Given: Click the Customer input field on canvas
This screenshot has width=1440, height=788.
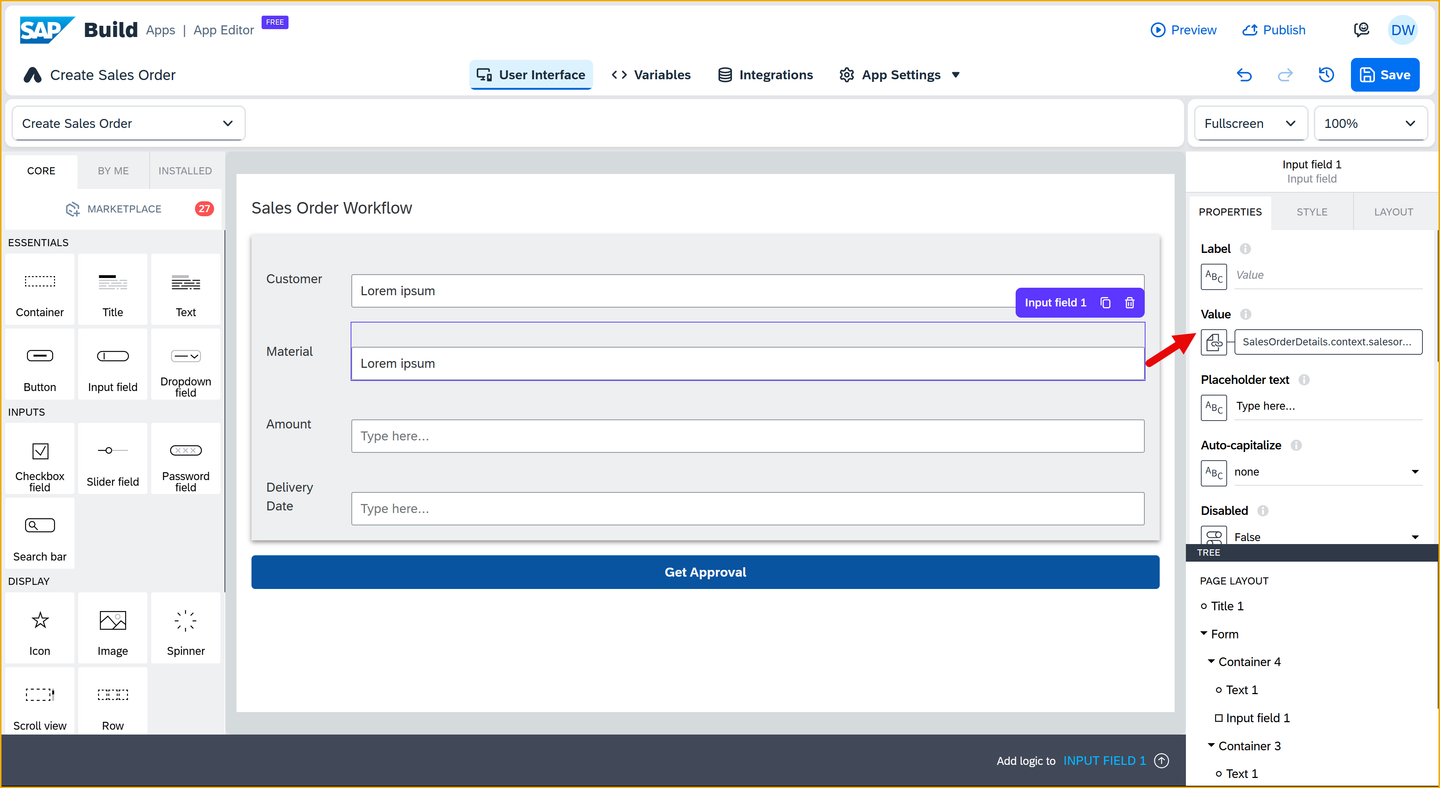Looking at the screenshot, I should tap(748, 291).
